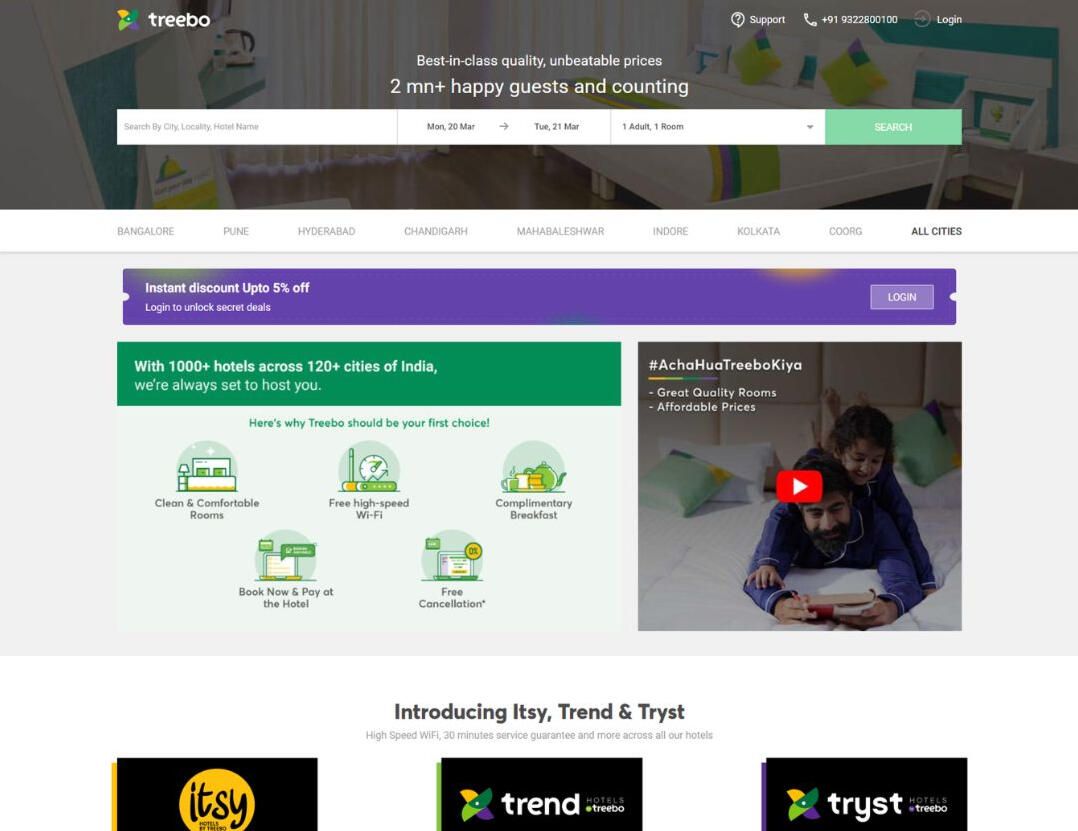This screenshot has height=831, width=1078.
Task: Open check-out date Tue, 21 Mar picker
Action: [556, 126]
